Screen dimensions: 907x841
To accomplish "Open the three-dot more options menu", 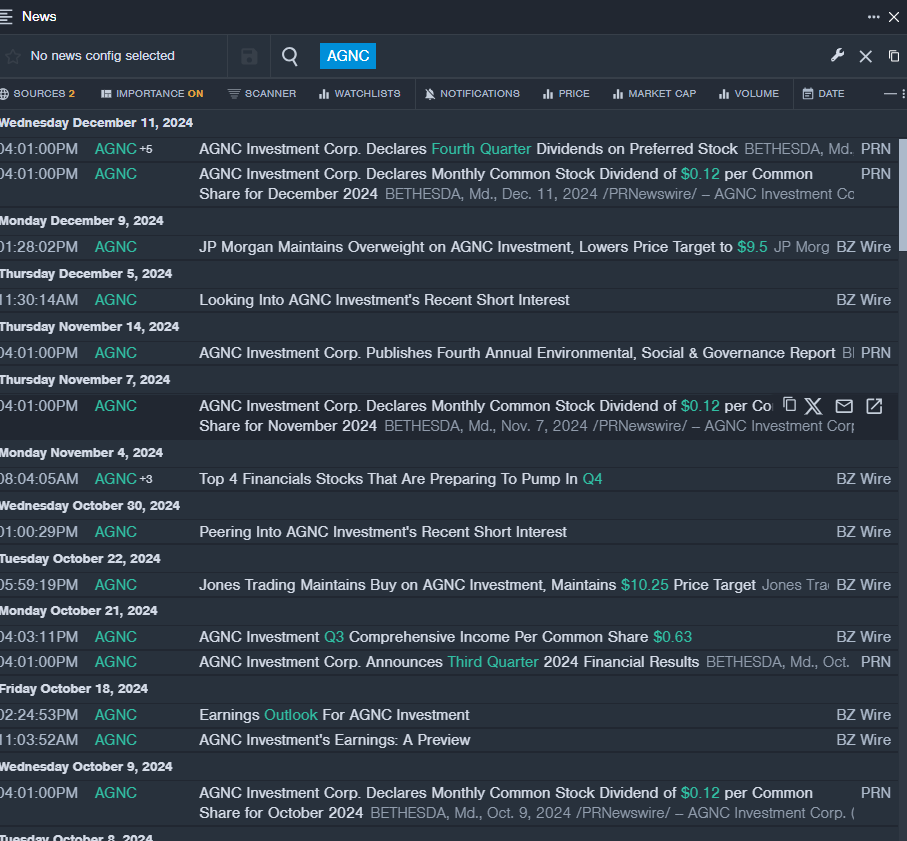I will tap(873, 17).
